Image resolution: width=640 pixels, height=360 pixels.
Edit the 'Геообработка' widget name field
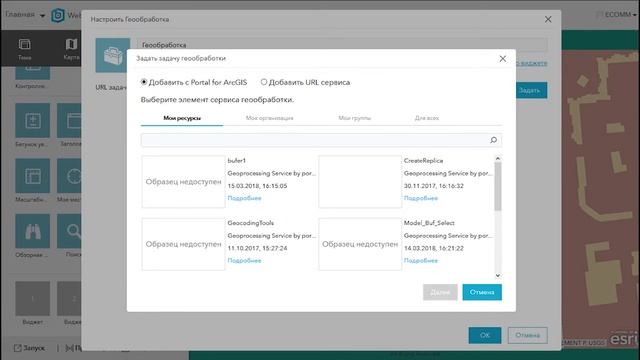[342, 45]
